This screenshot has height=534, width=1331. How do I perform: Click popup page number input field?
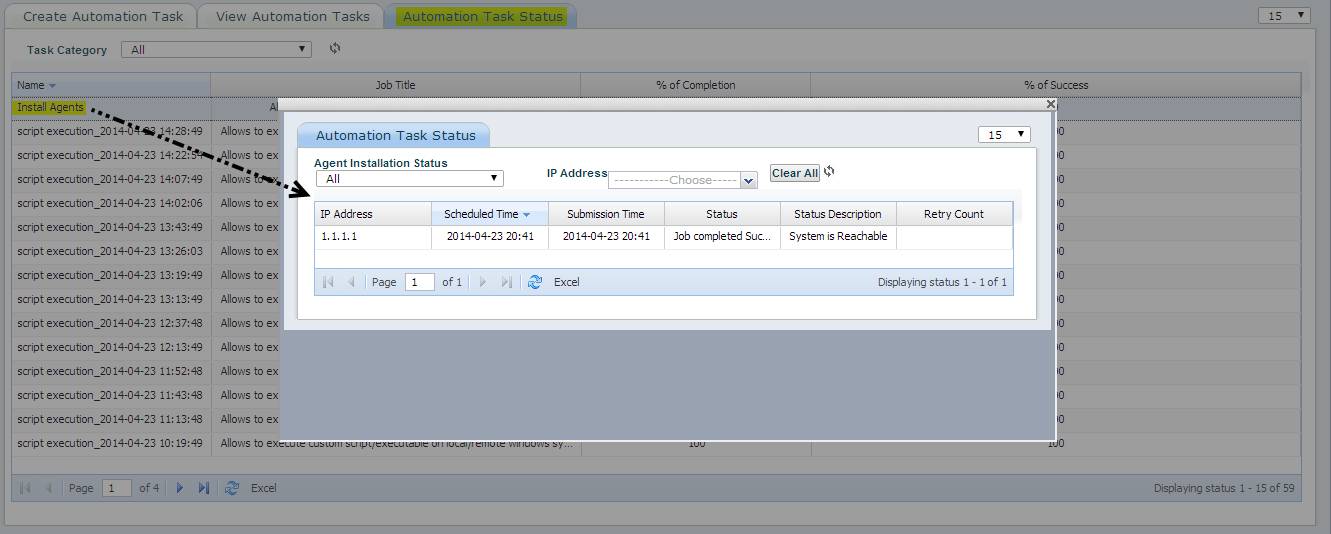tap(420, 282)
